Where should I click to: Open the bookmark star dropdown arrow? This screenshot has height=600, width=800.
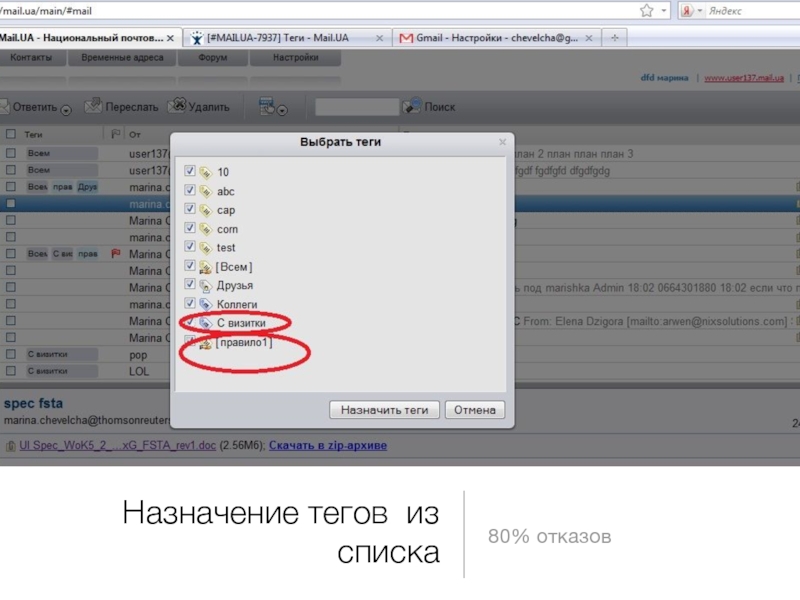(664, 11)
